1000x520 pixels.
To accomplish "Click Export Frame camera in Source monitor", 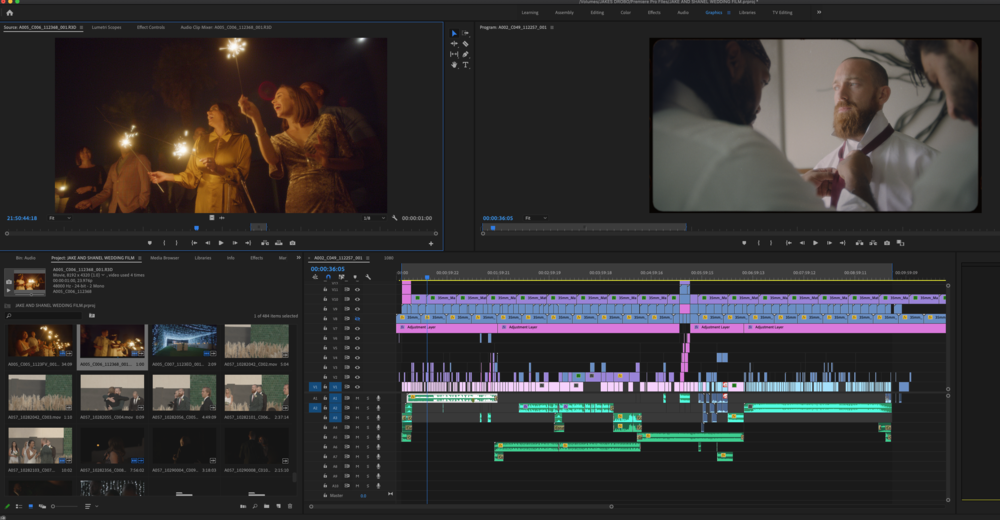I will coord(292,243).
